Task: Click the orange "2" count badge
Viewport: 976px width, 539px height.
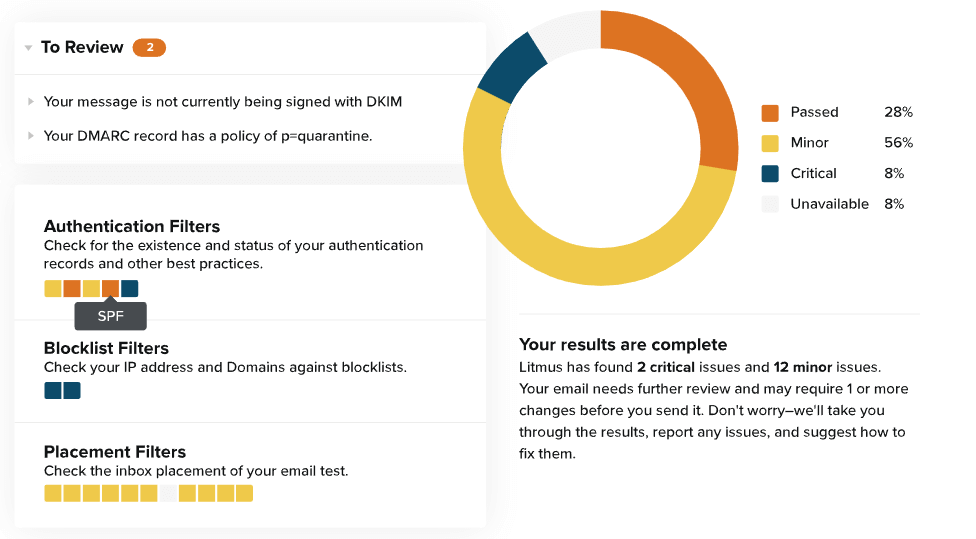Action: pyautogui.click(x=149, y=47)
